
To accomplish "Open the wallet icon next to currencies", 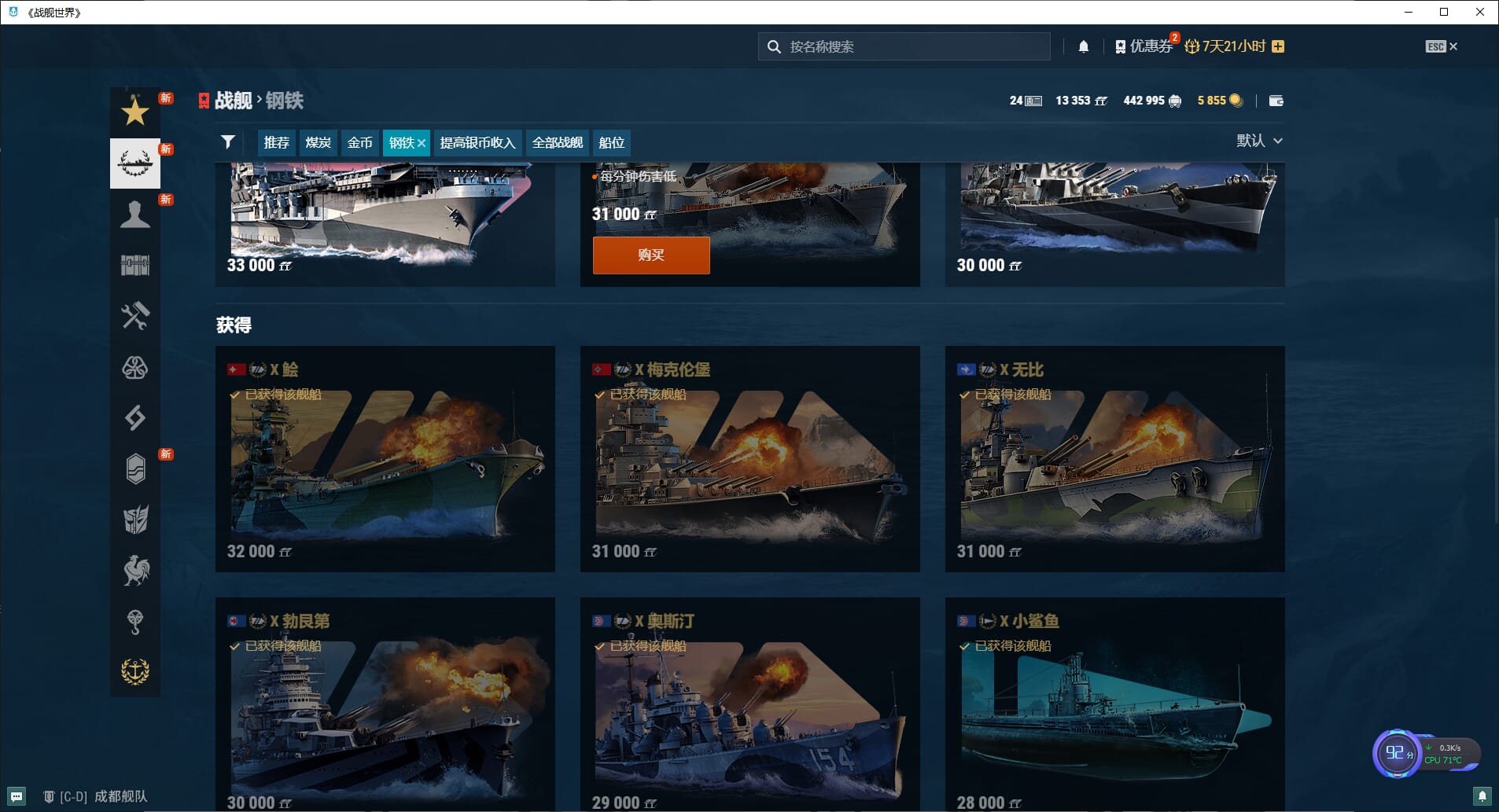I will (1276, 101).
